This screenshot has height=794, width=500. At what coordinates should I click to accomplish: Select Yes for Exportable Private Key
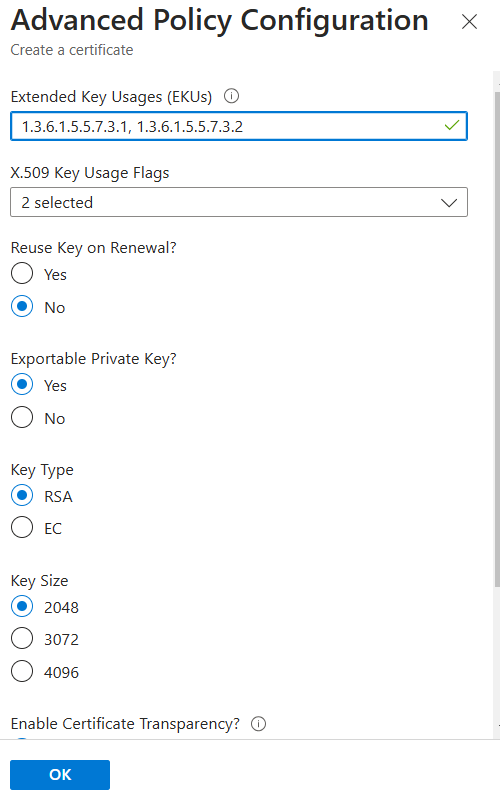coord(22,384)
